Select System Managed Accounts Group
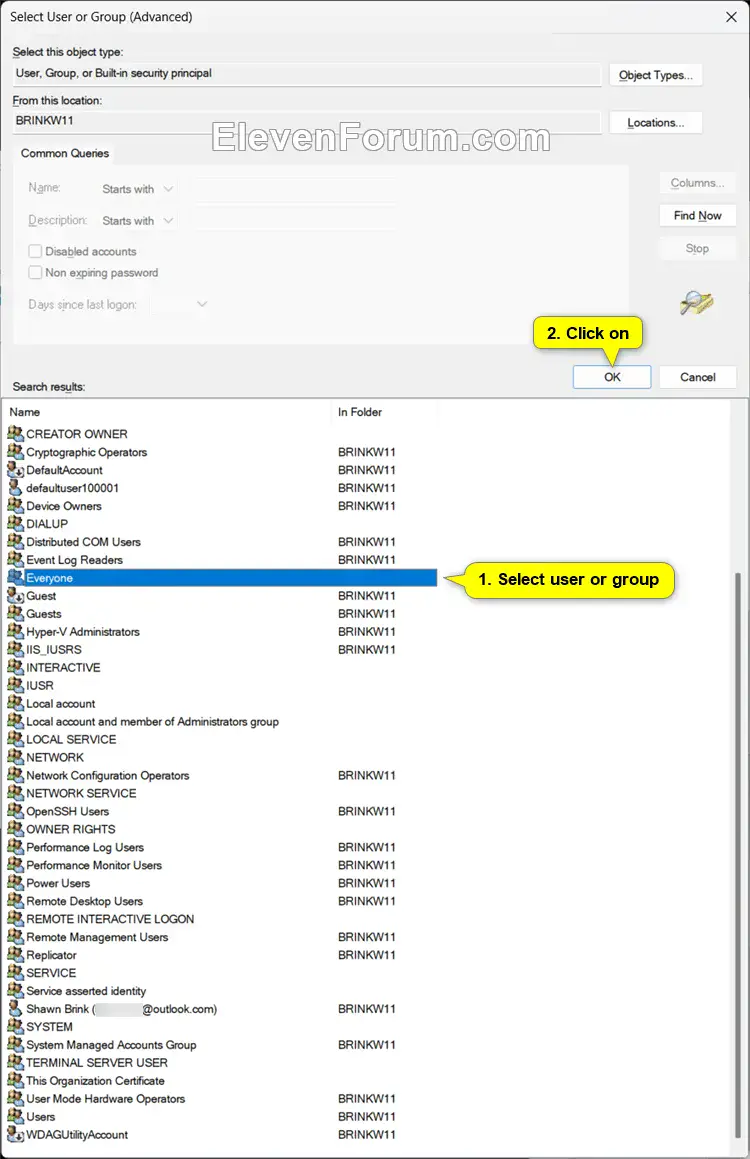 111,1044
